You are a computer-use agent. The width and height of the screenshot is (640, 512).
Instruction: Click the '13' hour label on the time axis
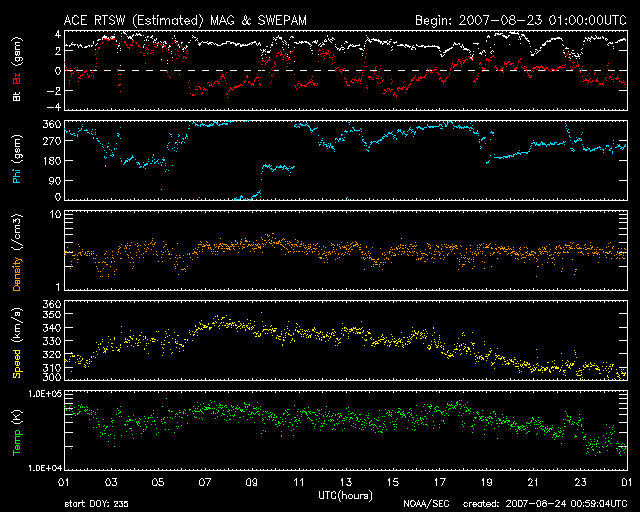346,482
